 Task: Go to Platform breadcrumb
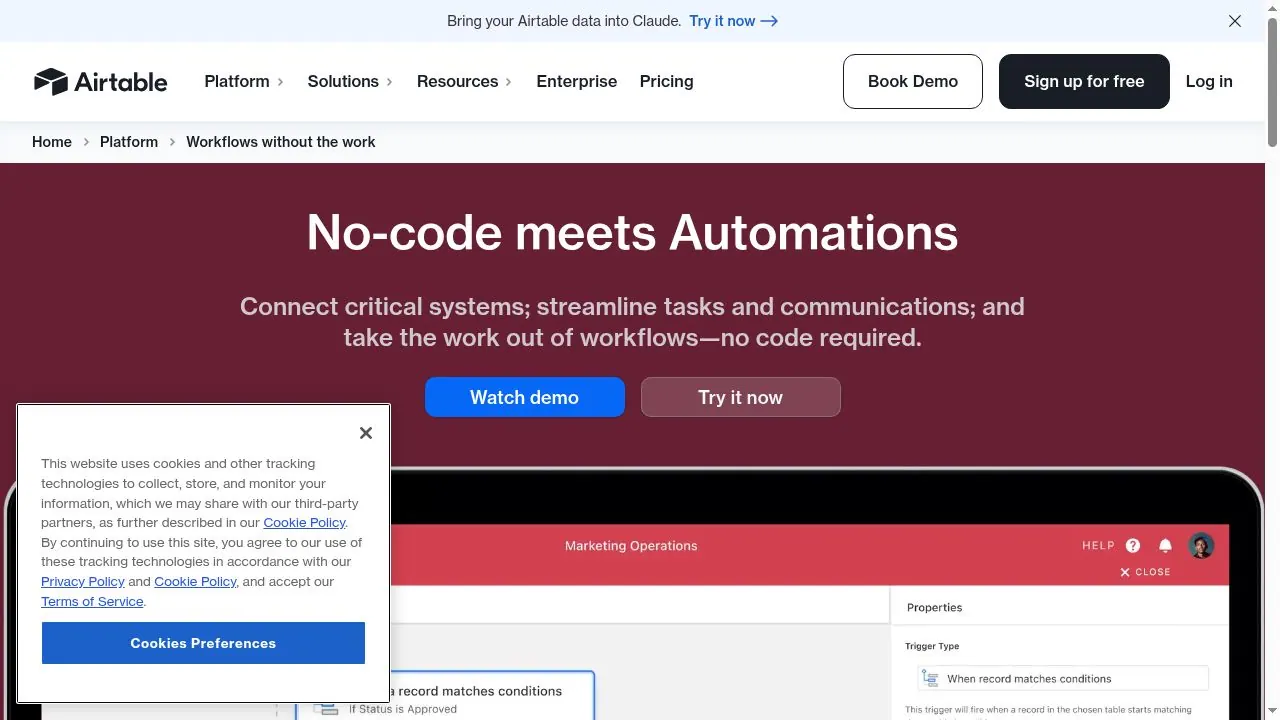(x=129, y=142)
